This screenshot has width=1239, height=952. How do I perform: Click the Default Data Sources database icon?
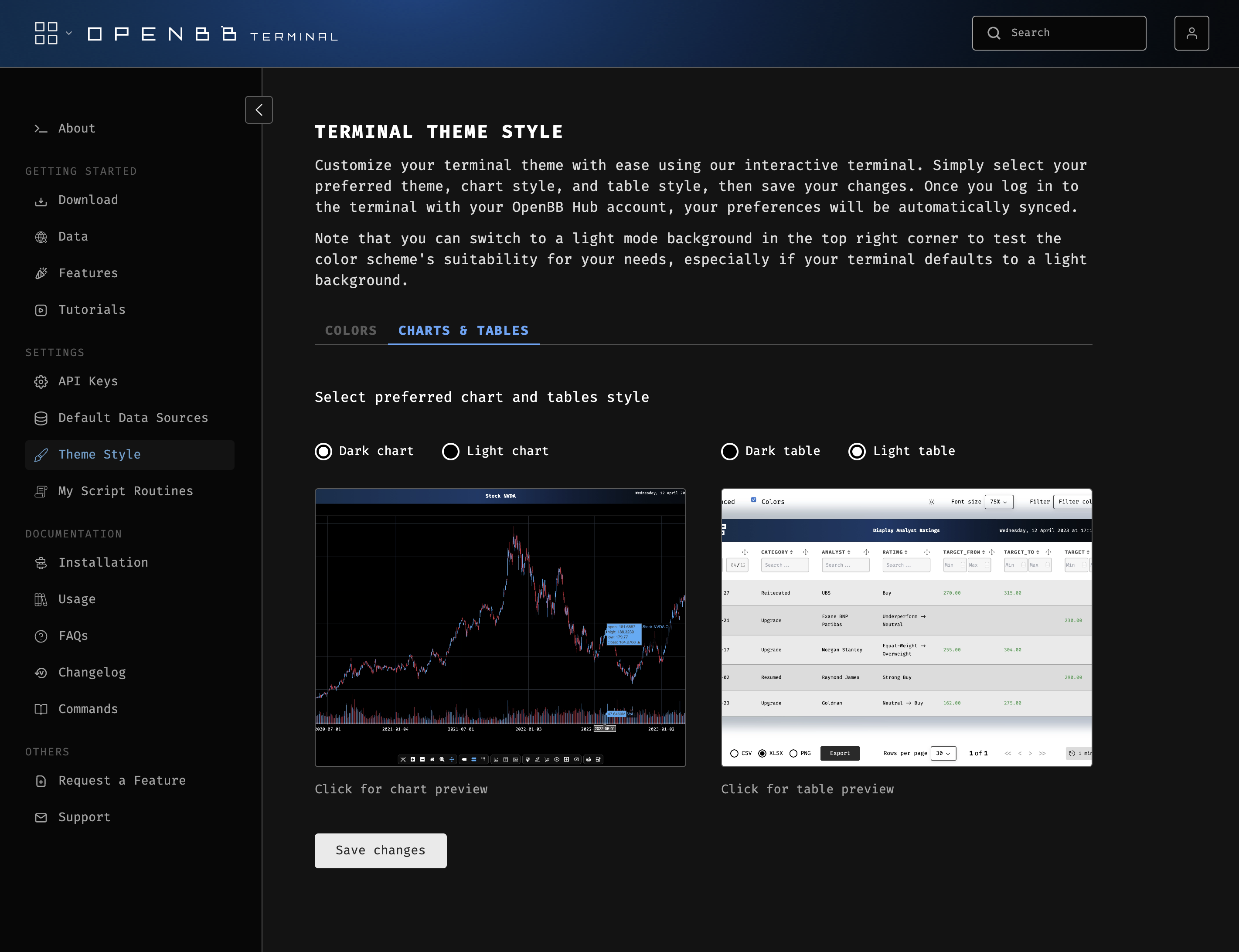[41, 418]
